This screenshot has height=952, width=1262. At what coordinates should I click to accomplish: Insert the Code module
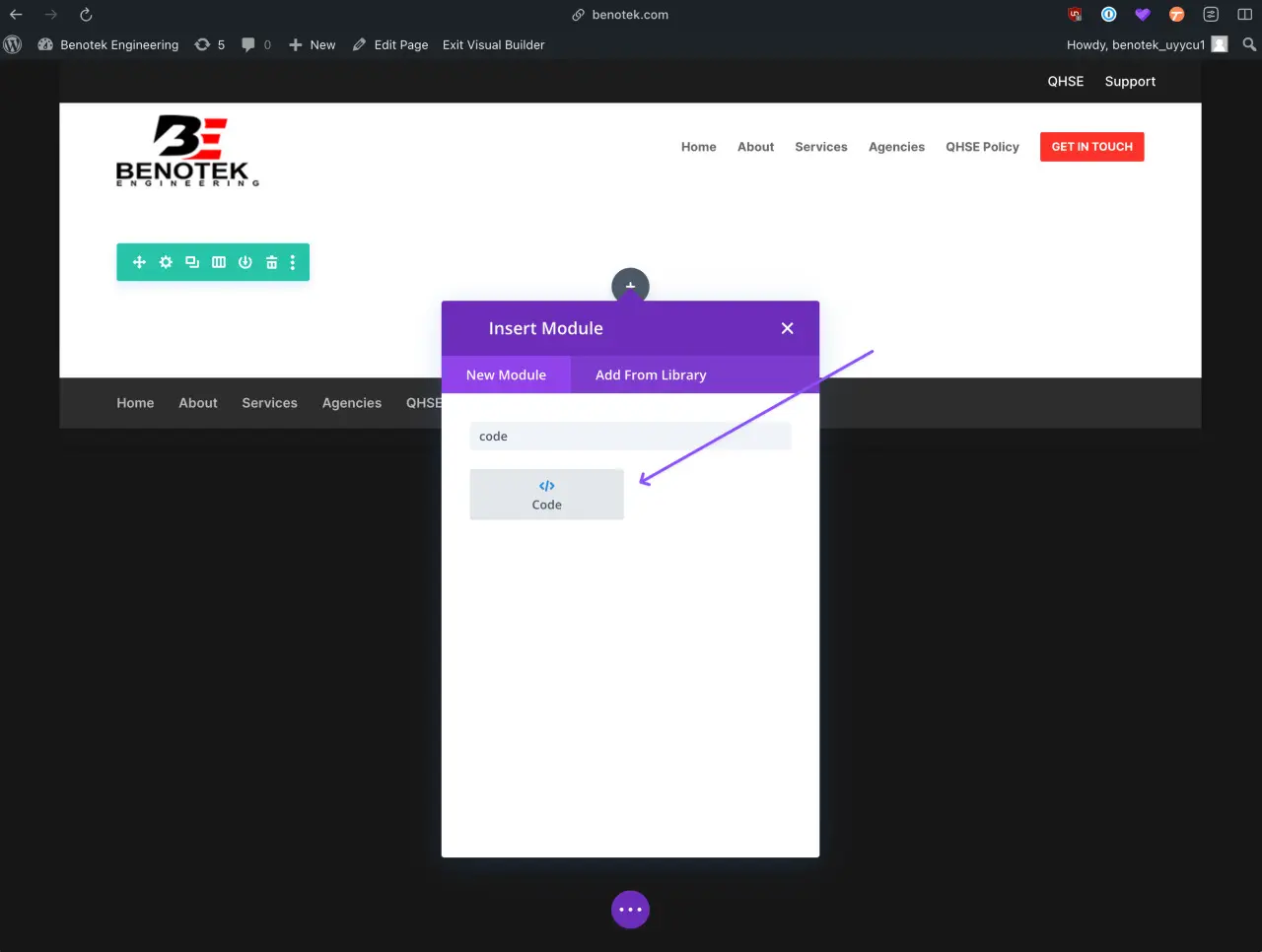tap(546, 494)
